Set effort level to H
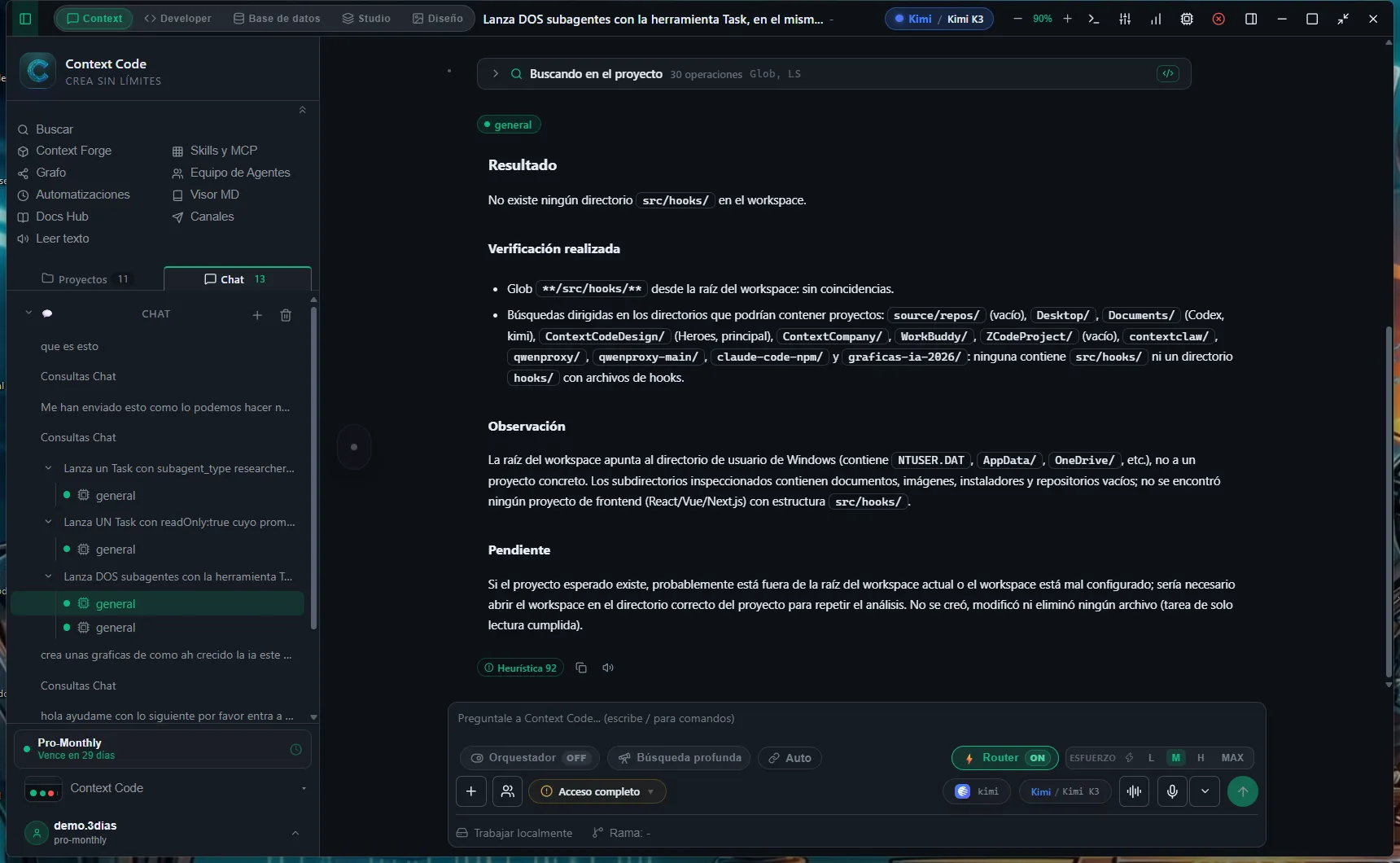Screen dimensions: 1400x863 pyautogui.click(x=1201, y=758)
